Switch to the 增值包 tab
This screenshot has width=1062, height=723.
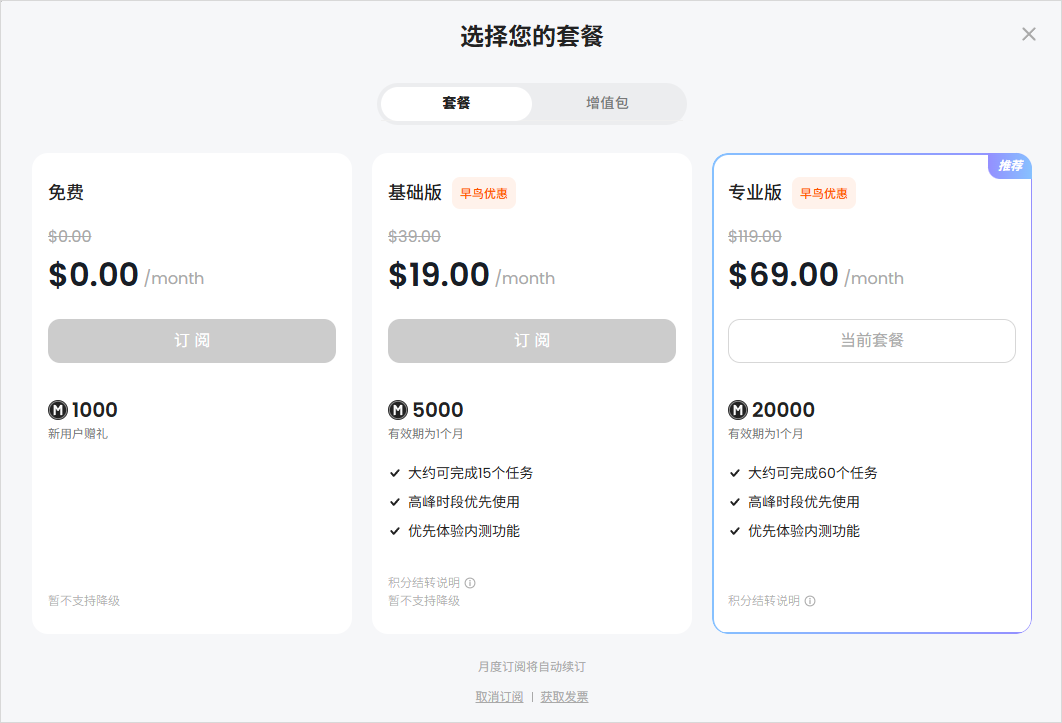coord(608,104)
